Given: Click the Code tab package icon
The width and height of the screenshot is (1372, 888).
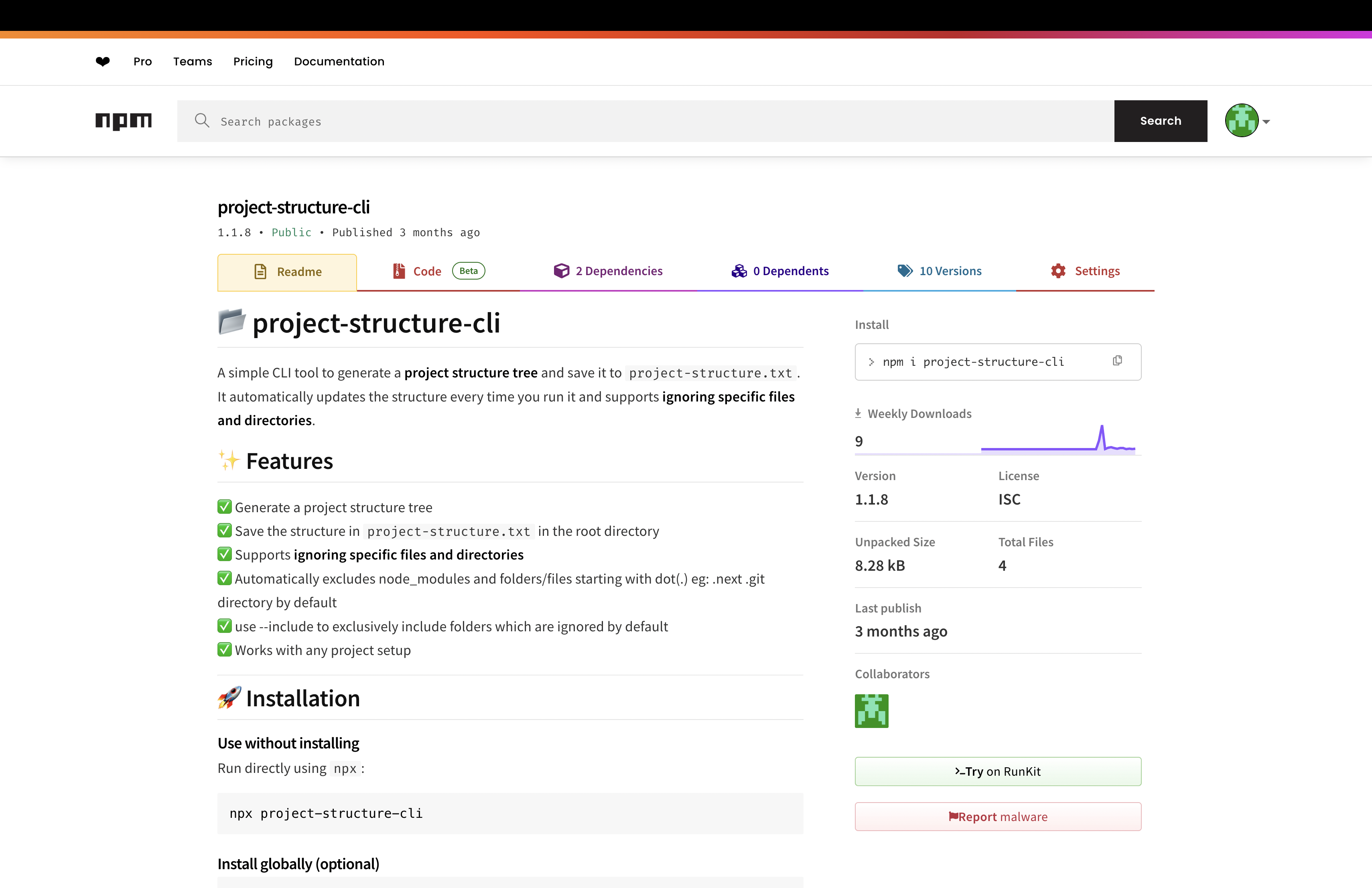Looking at the screenshot, I should pyautogui.click(x=398, y=270).
